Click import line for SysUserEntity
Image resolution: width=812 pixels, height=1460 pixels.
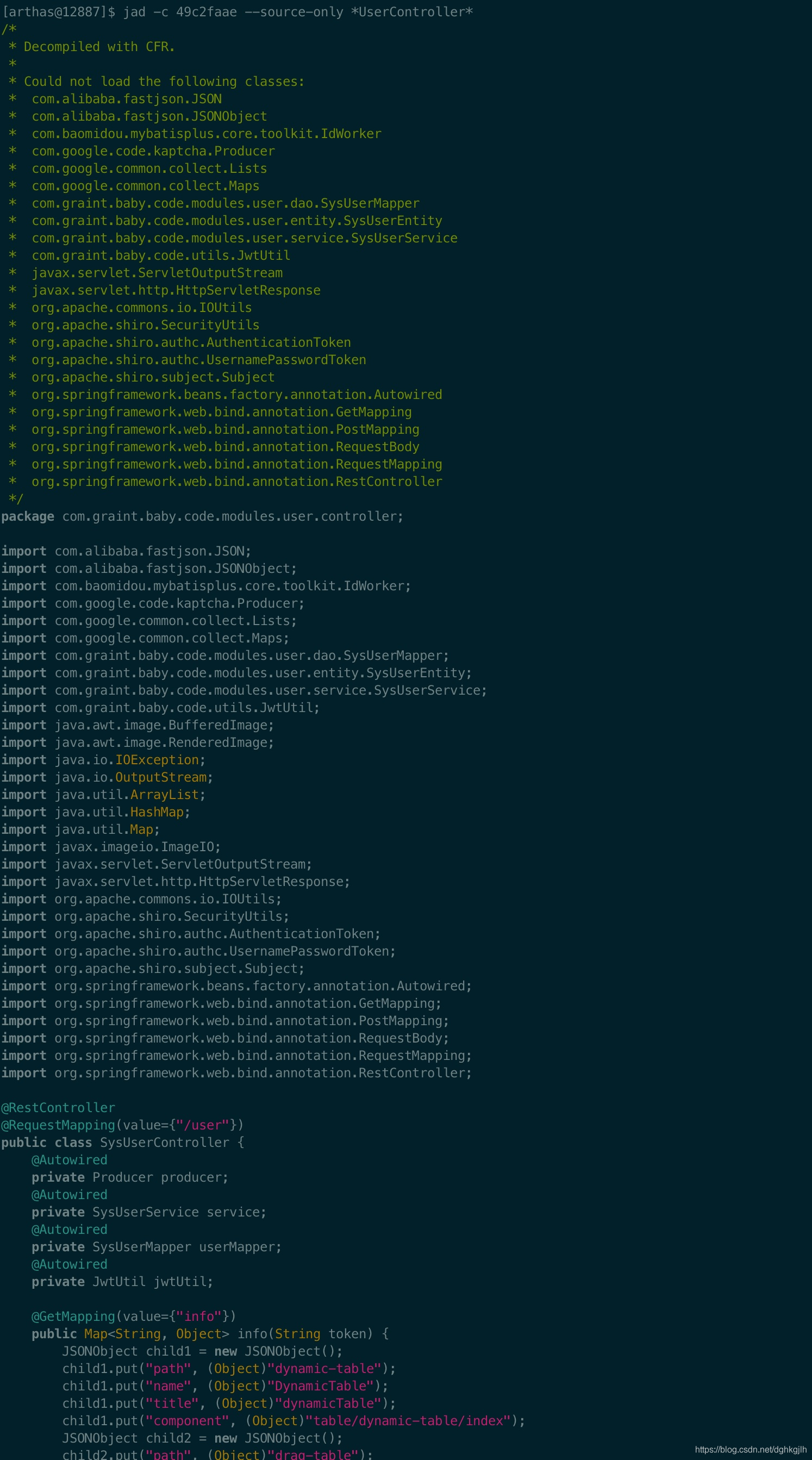tap(237, 673)
